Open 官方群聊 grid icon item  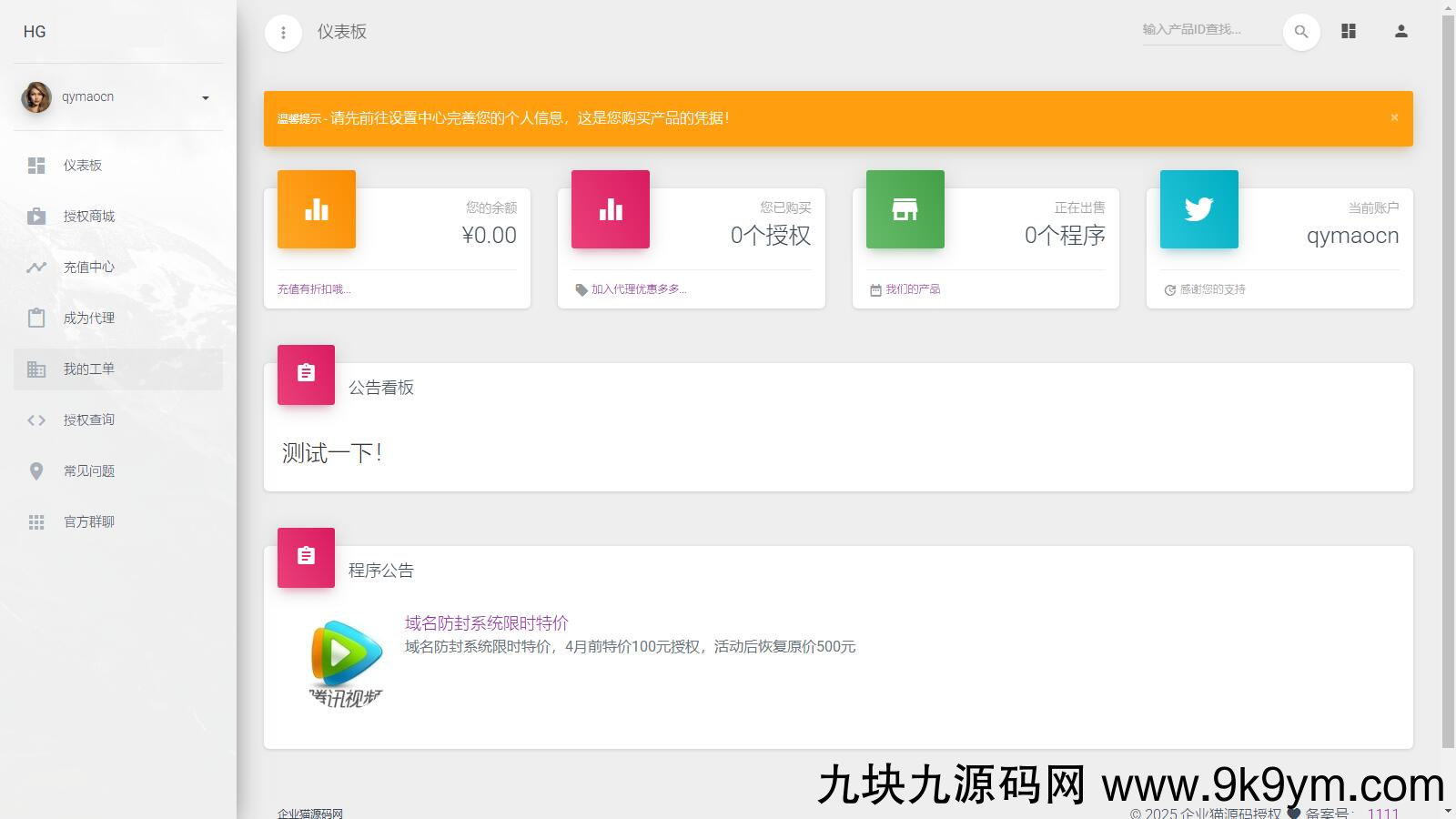click(36, 522)
